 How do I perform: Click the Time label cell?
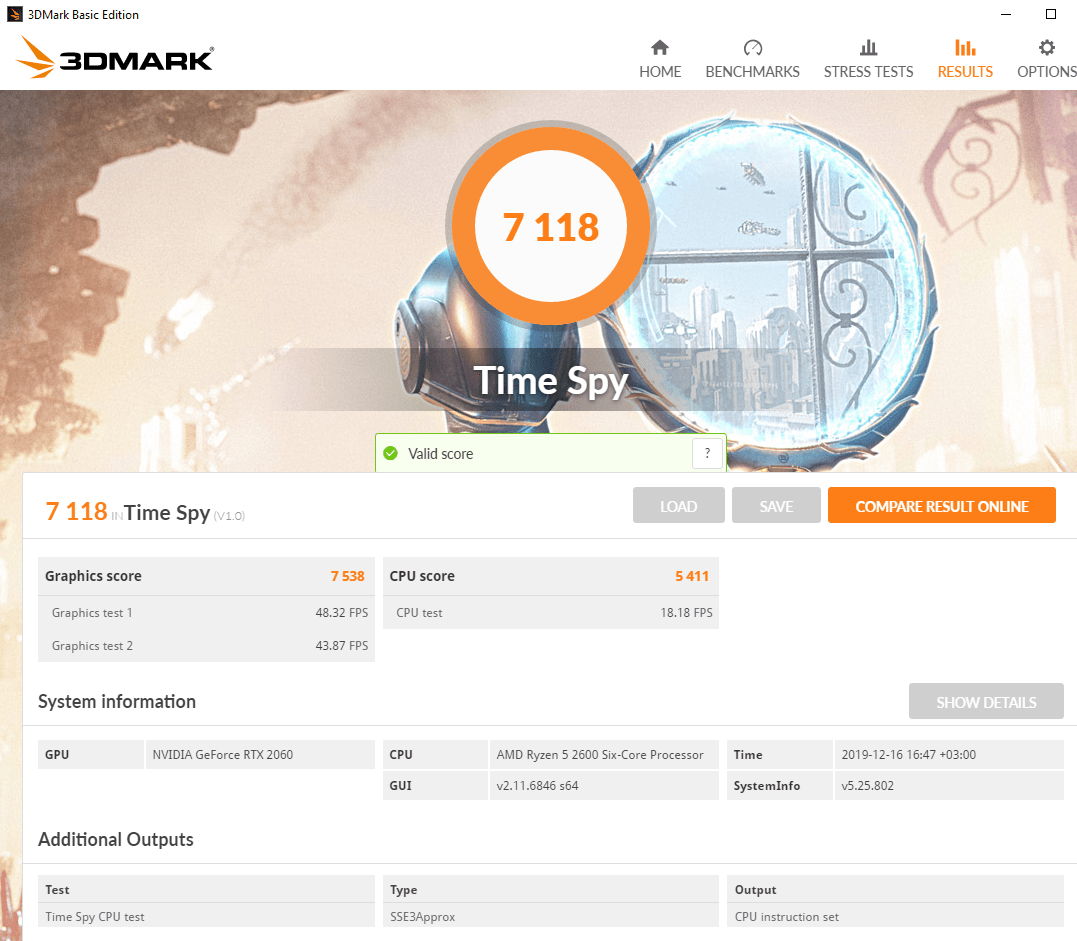[x=780, y=754]
